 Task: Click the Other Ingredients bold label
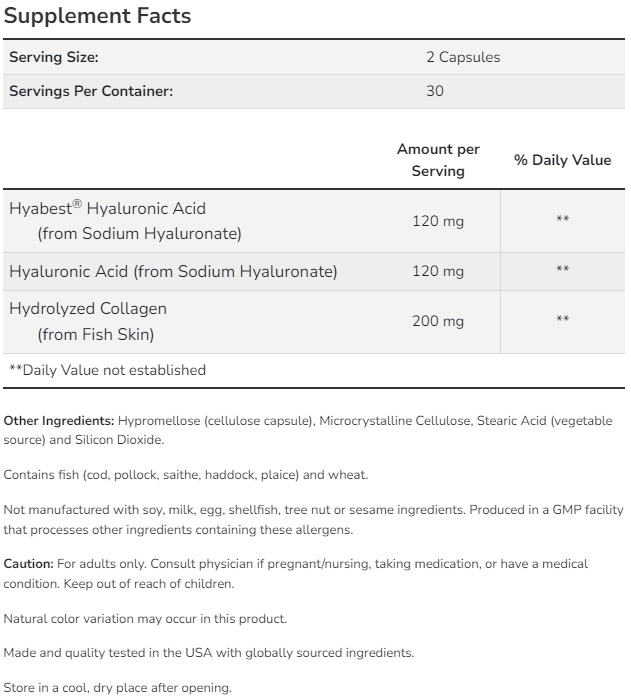(59, 422)
